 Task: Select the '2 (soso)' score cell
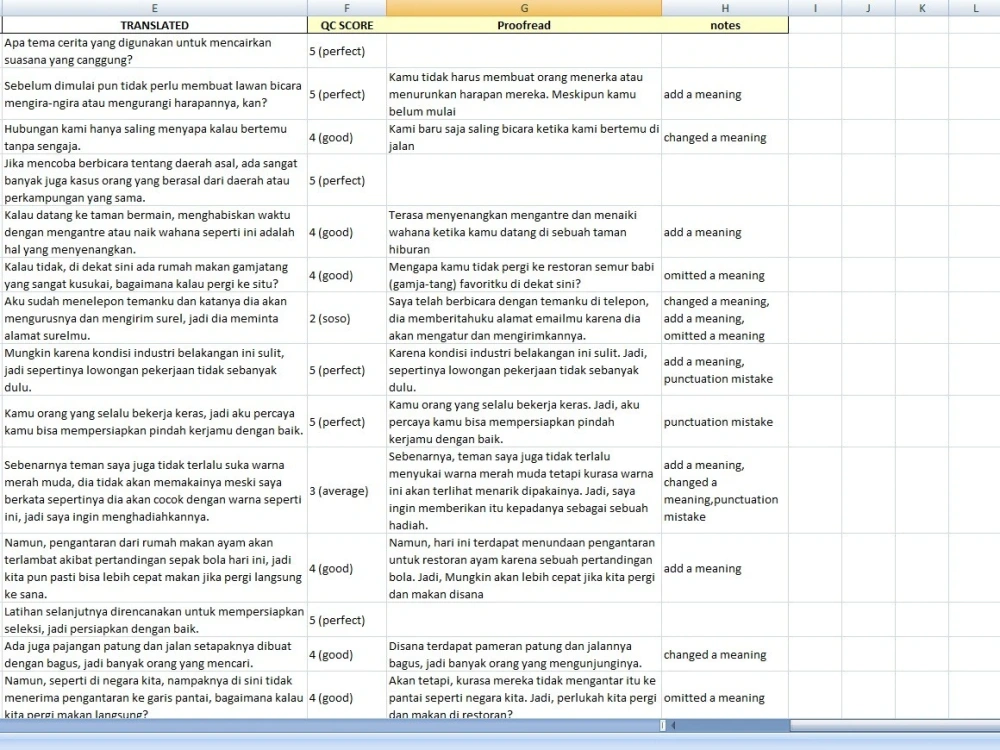[346, 318]
